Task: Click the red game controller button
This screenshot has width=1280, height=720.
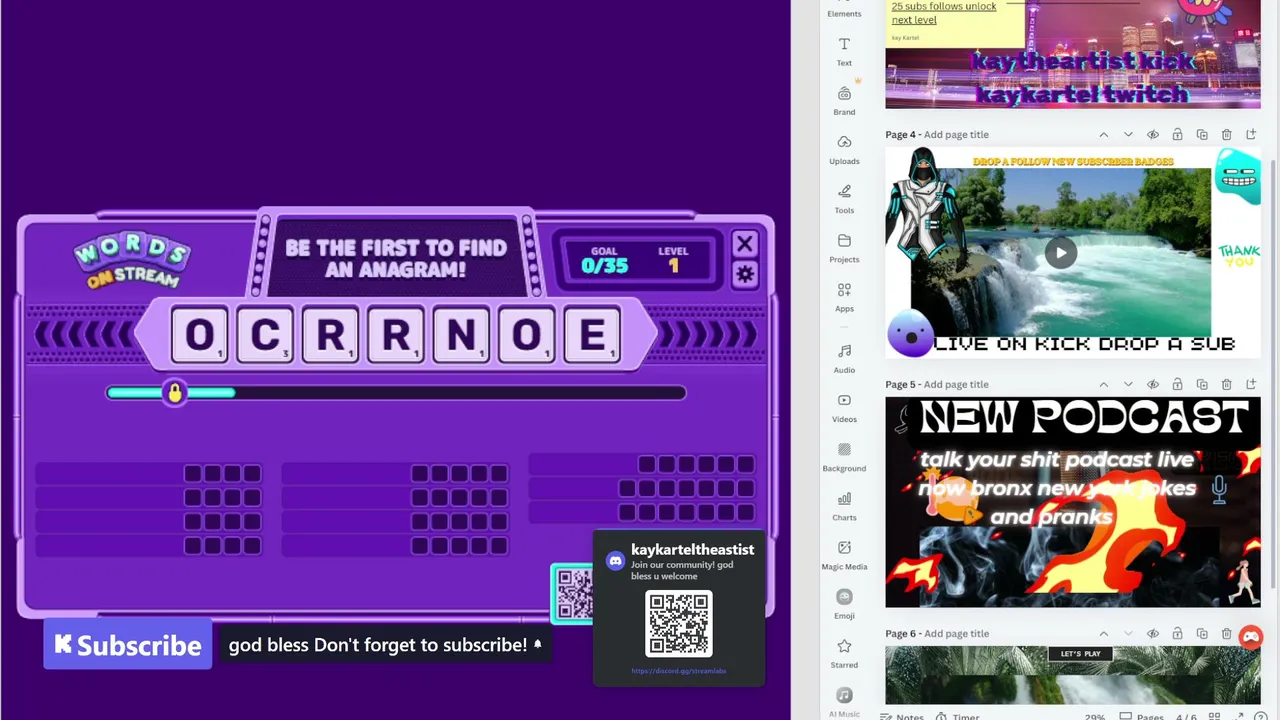Action: pos(1251,637)
